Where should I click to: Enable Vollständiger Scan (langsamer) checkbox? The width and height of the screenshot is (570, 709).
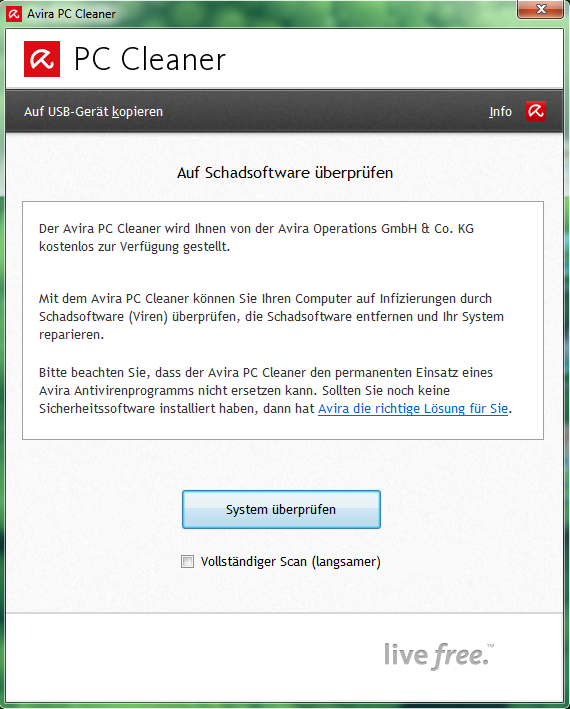pyautogui.click(x=187, y=562)
